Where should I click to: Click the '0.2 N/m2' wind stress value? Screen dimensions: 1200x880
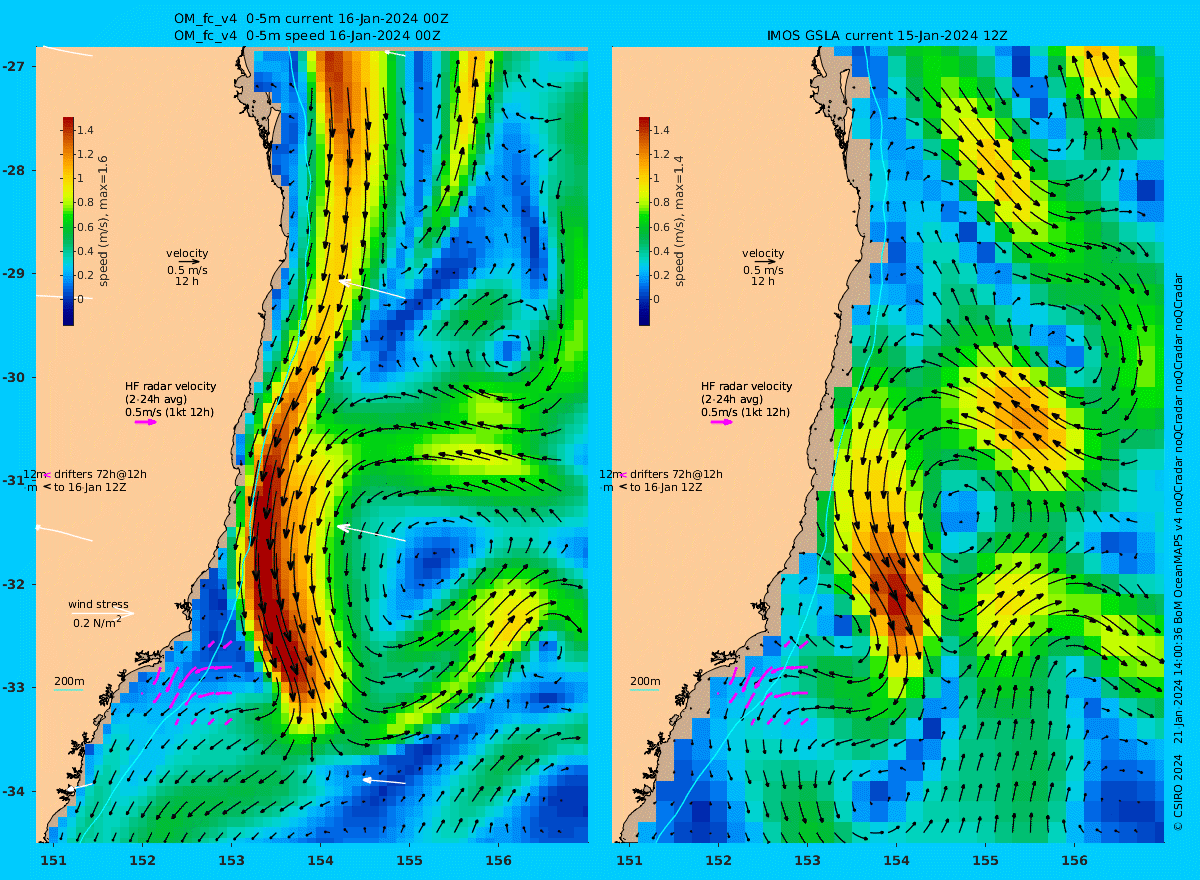(97, 622)
